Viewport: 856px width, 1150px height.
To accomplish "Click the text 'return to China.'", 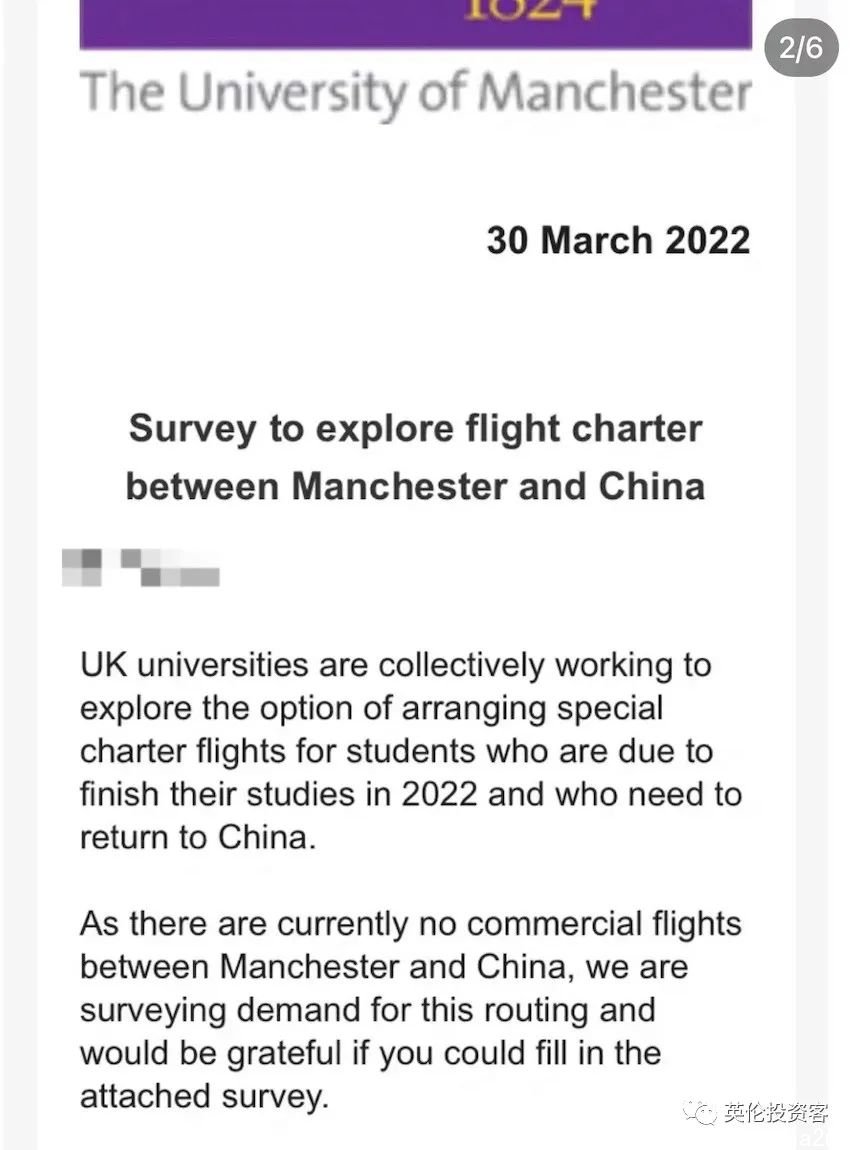I will 198,837.
